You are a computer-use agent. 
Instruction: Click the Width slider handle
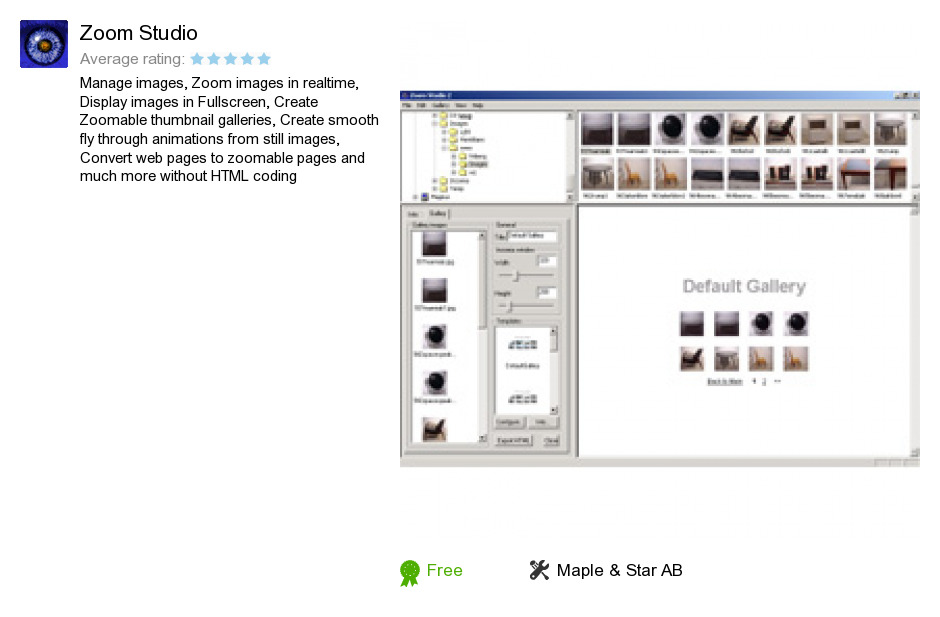[x=516, y=275]
